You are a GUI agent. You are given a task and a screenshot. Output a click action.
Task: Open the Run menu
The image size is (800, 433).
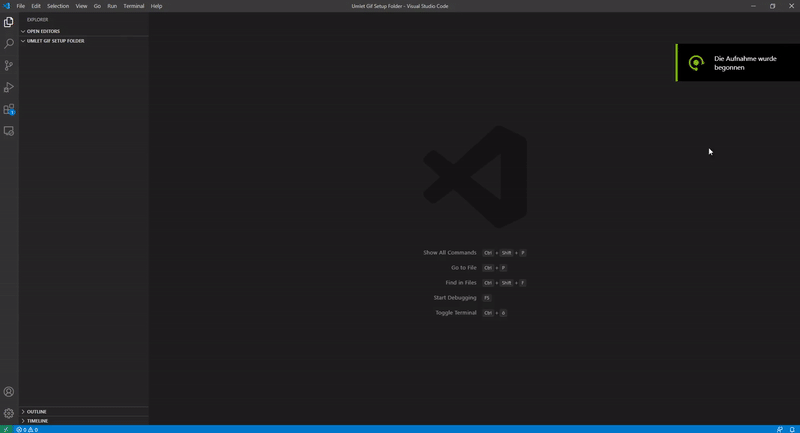point(112,6)
